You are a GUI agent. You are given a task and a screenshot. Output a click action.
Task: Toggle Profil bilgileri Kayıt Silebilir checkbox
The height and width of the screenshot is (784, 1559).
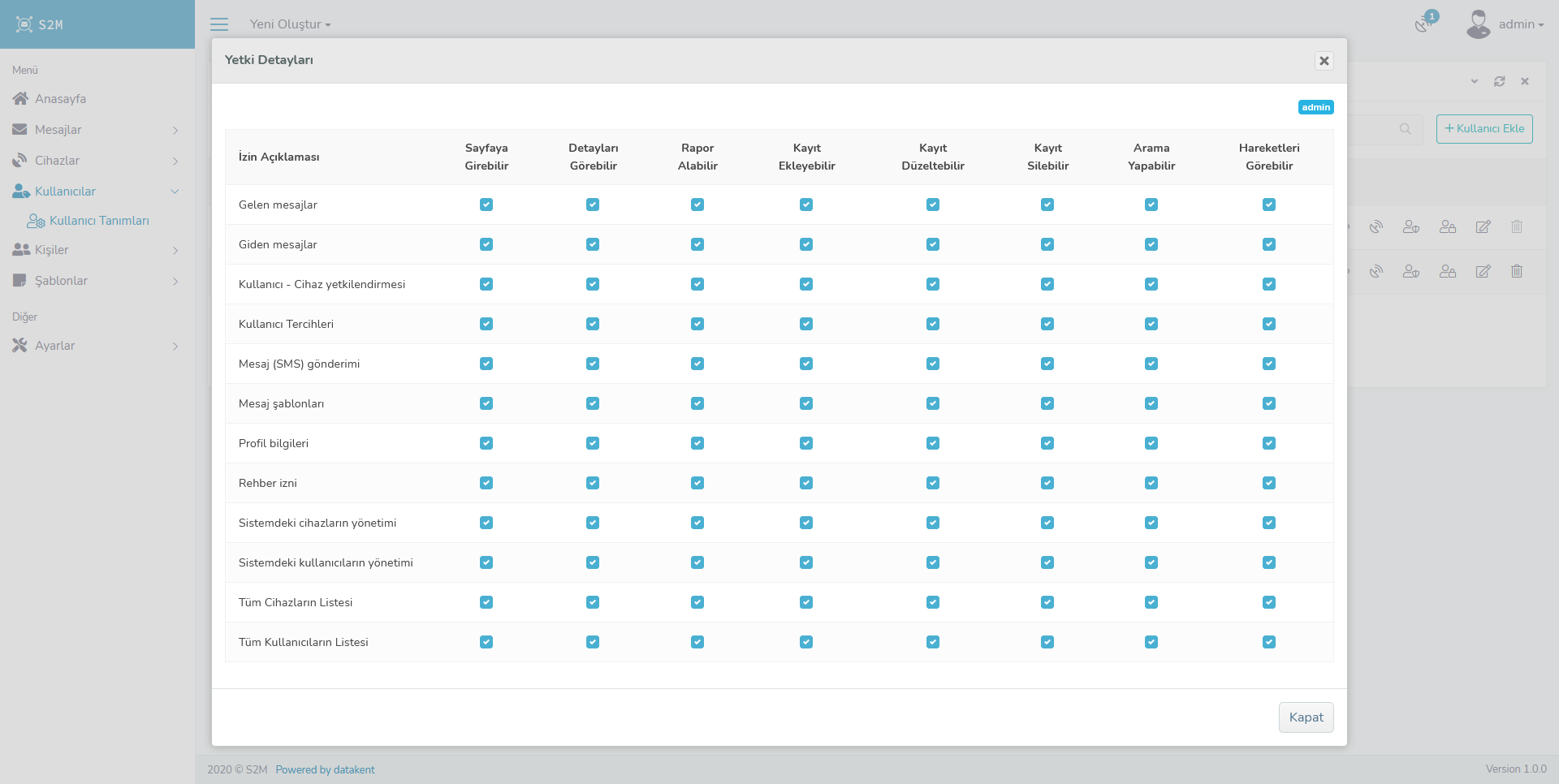1047,443
